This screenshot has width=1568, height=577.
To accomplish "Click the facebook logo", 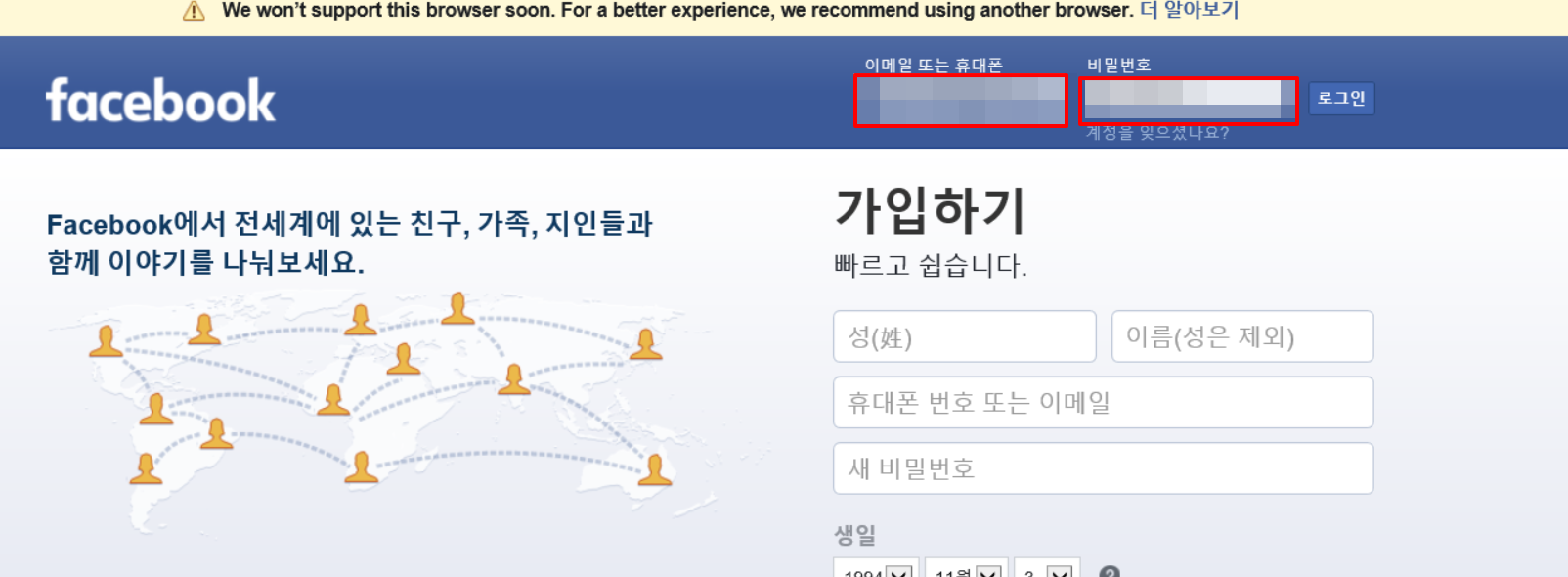I will [x=160, y=100].
